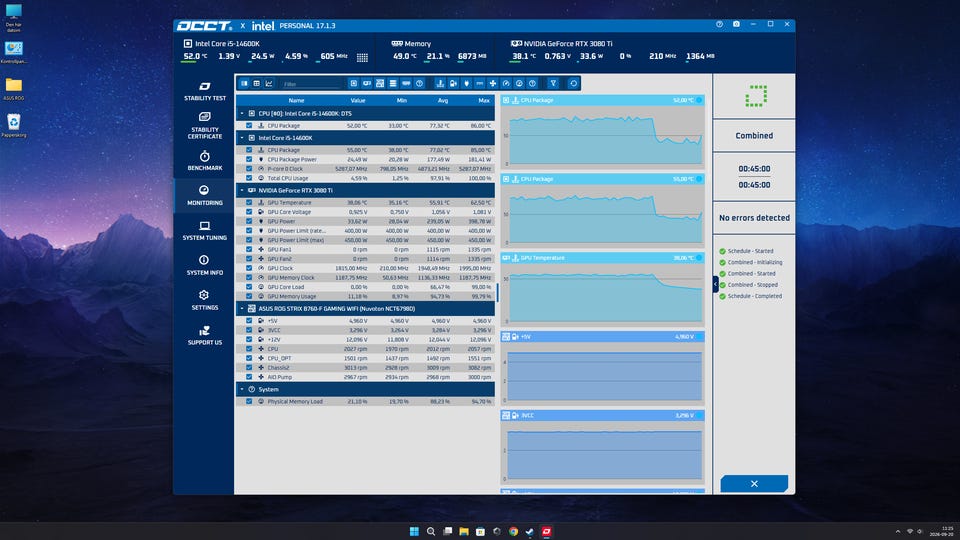The height and width of the screenshot is (540, 960).
Task: Toggle clock frequency sensor type filter
Action: 506,83
